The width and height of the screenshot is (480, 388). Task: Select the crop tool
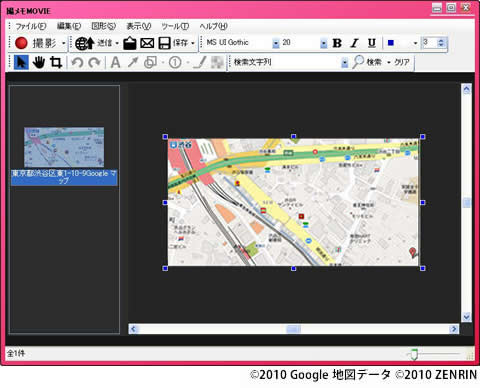click(x=56, y=62)
